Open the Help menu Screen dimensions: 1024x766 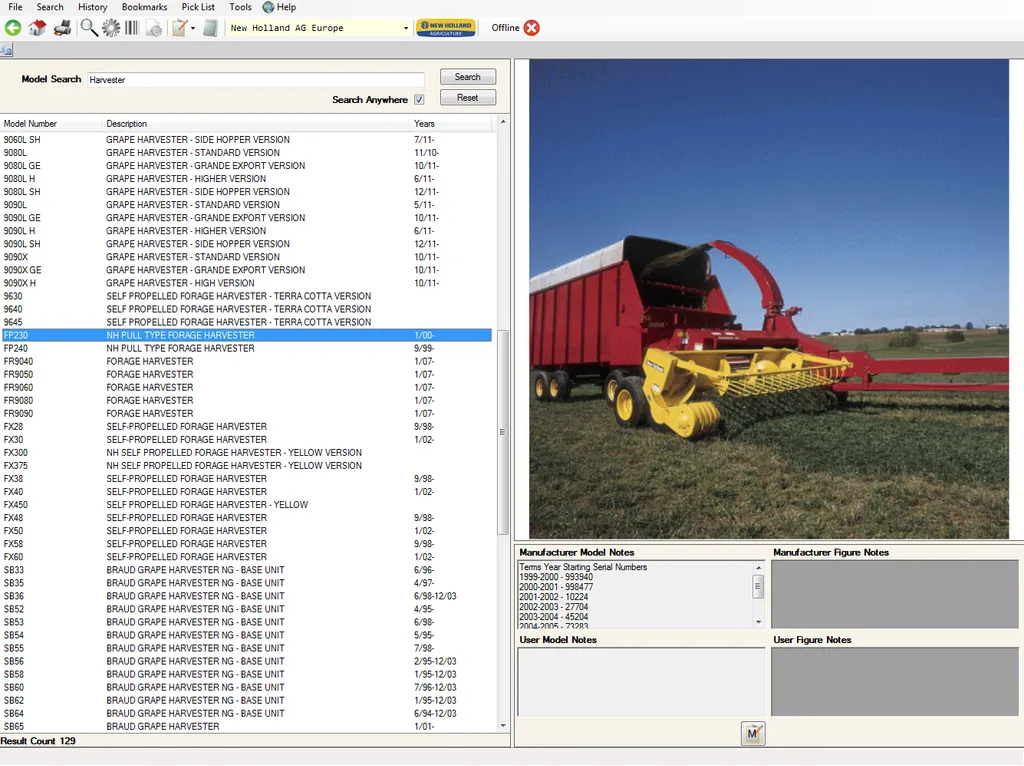280,7
